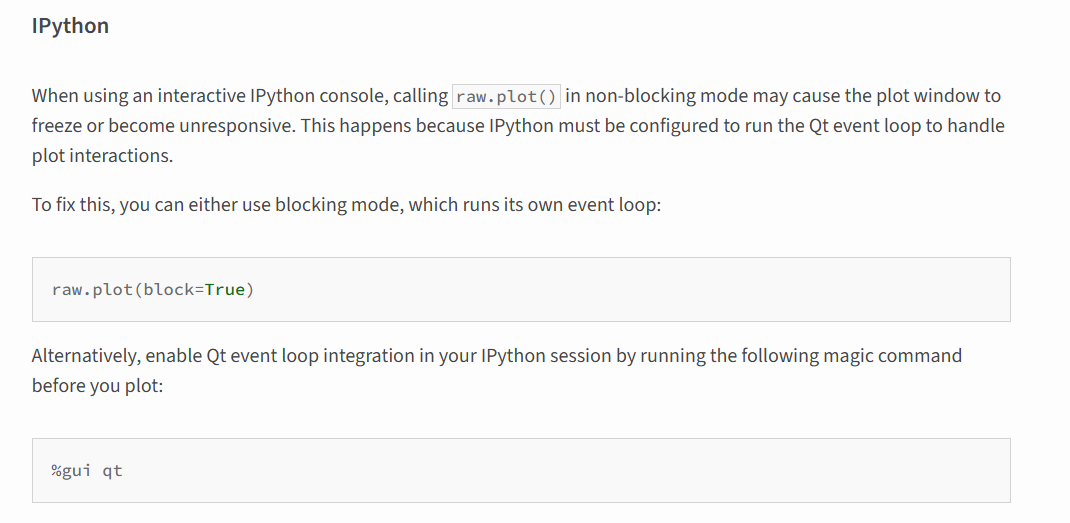The image size is (1070, 523).
Task: Click the phrase "magic command"
Action: point(900,355)
